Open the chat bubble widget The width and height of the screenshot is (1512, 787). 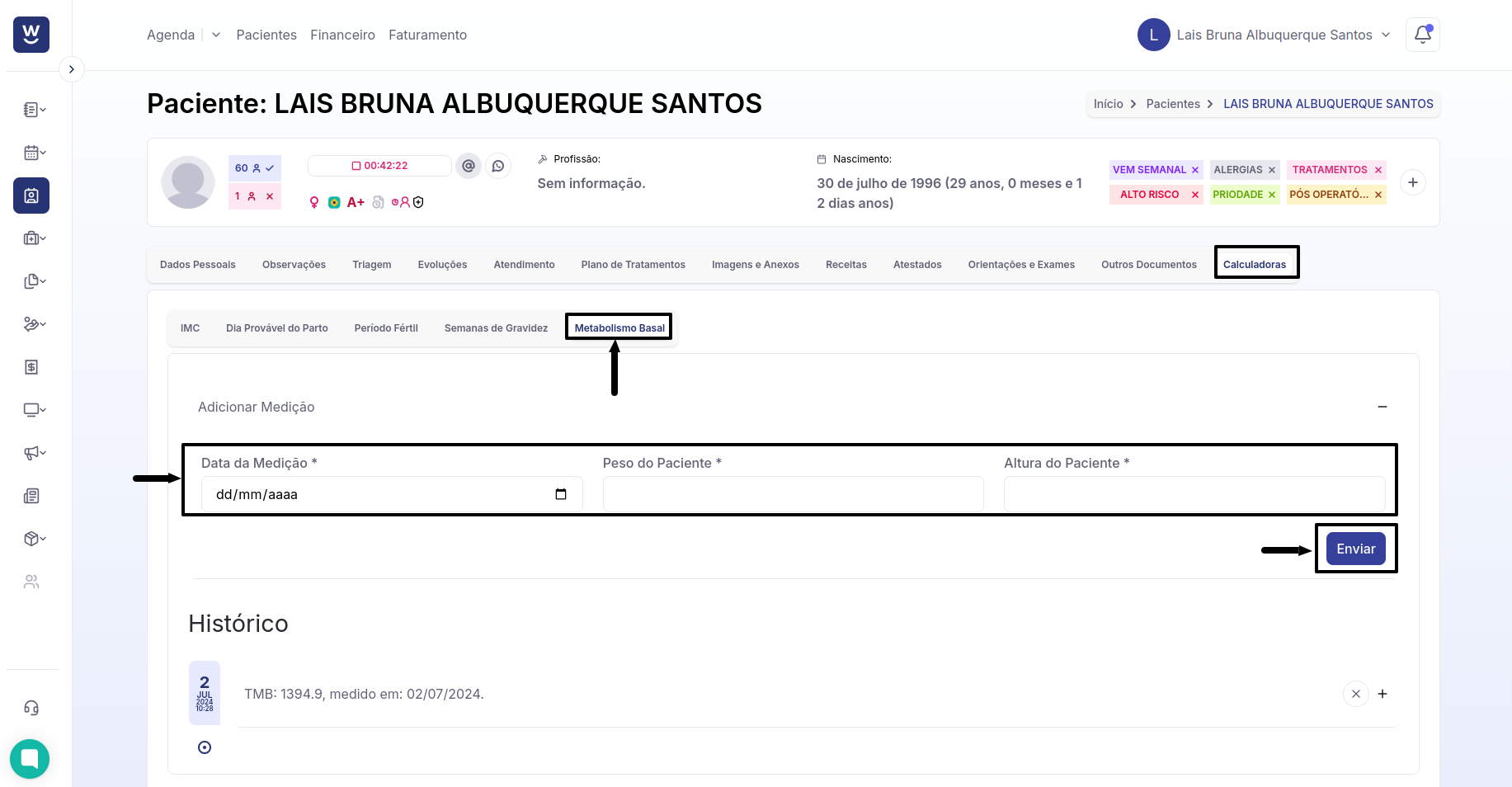(x=30, y=758)
